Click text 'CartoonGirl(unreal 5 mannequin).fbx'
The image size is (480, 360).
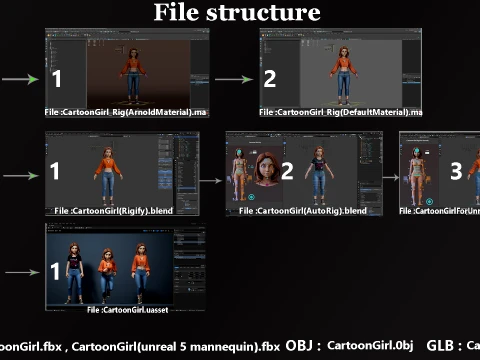(x=176, y=347)
